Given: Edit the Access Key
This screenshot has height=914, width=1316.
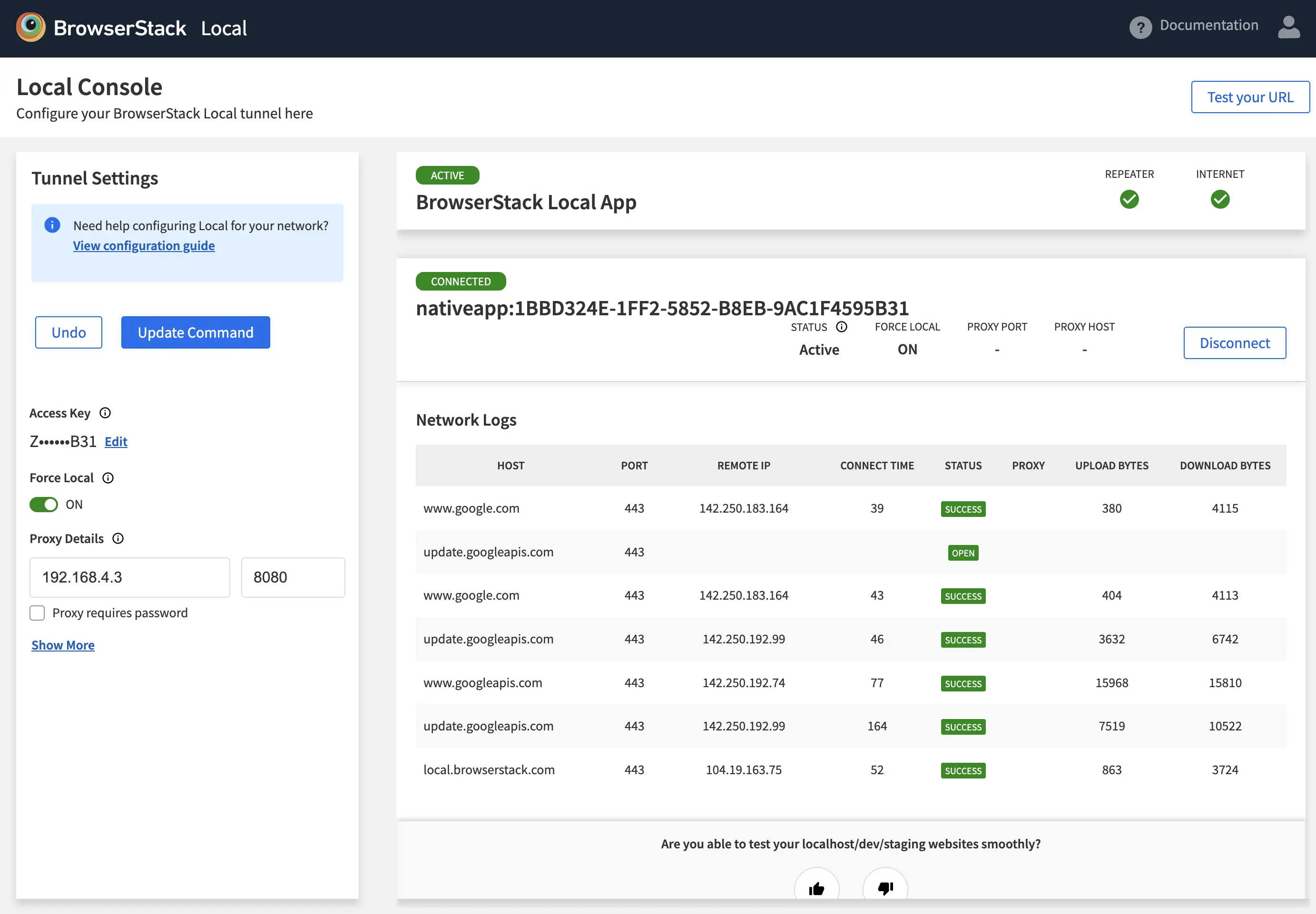Looking at the screenshot, I should click(116, 441).
